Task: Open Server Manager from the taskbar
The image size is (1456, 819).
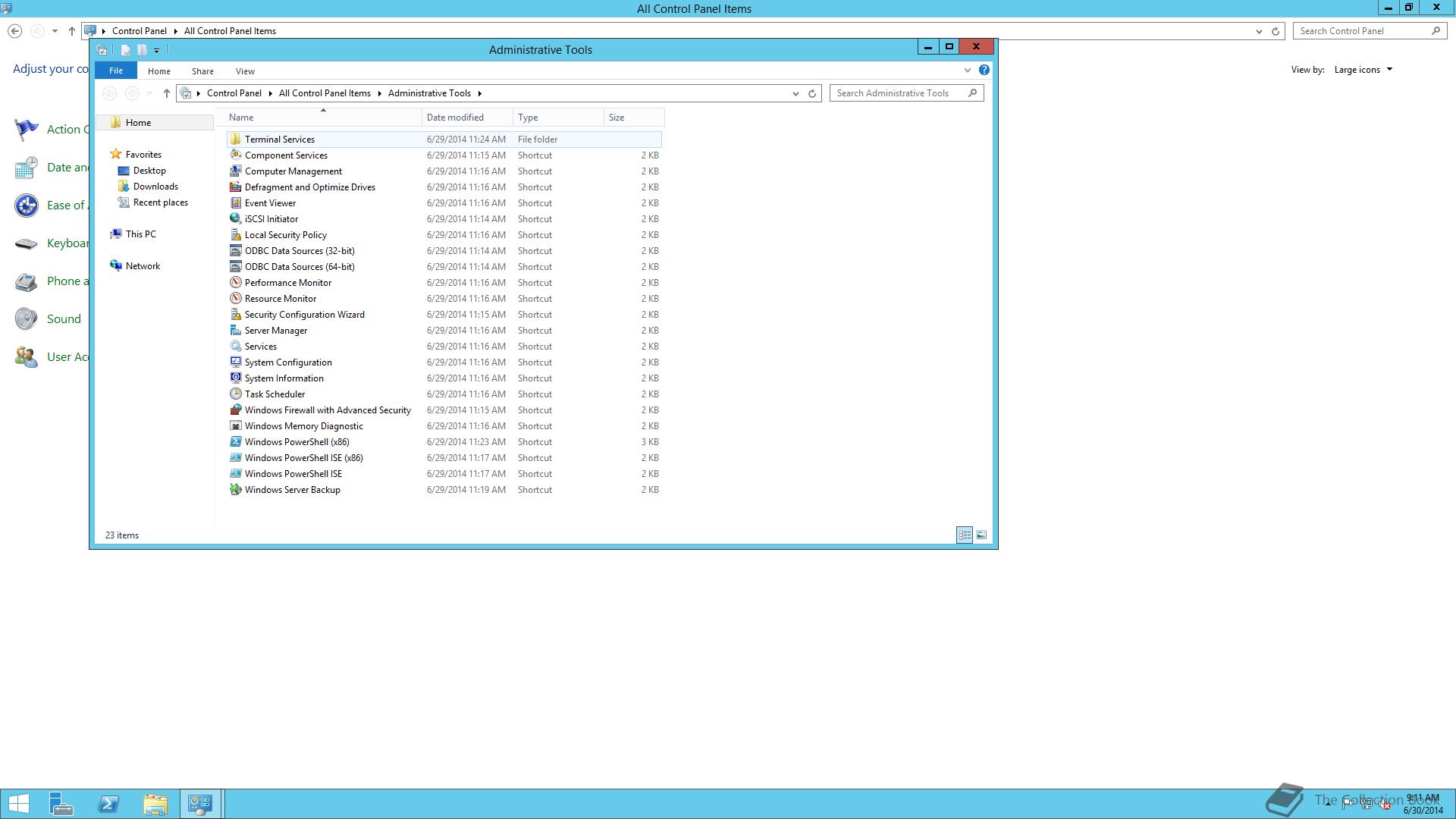Action: [61, 804]
